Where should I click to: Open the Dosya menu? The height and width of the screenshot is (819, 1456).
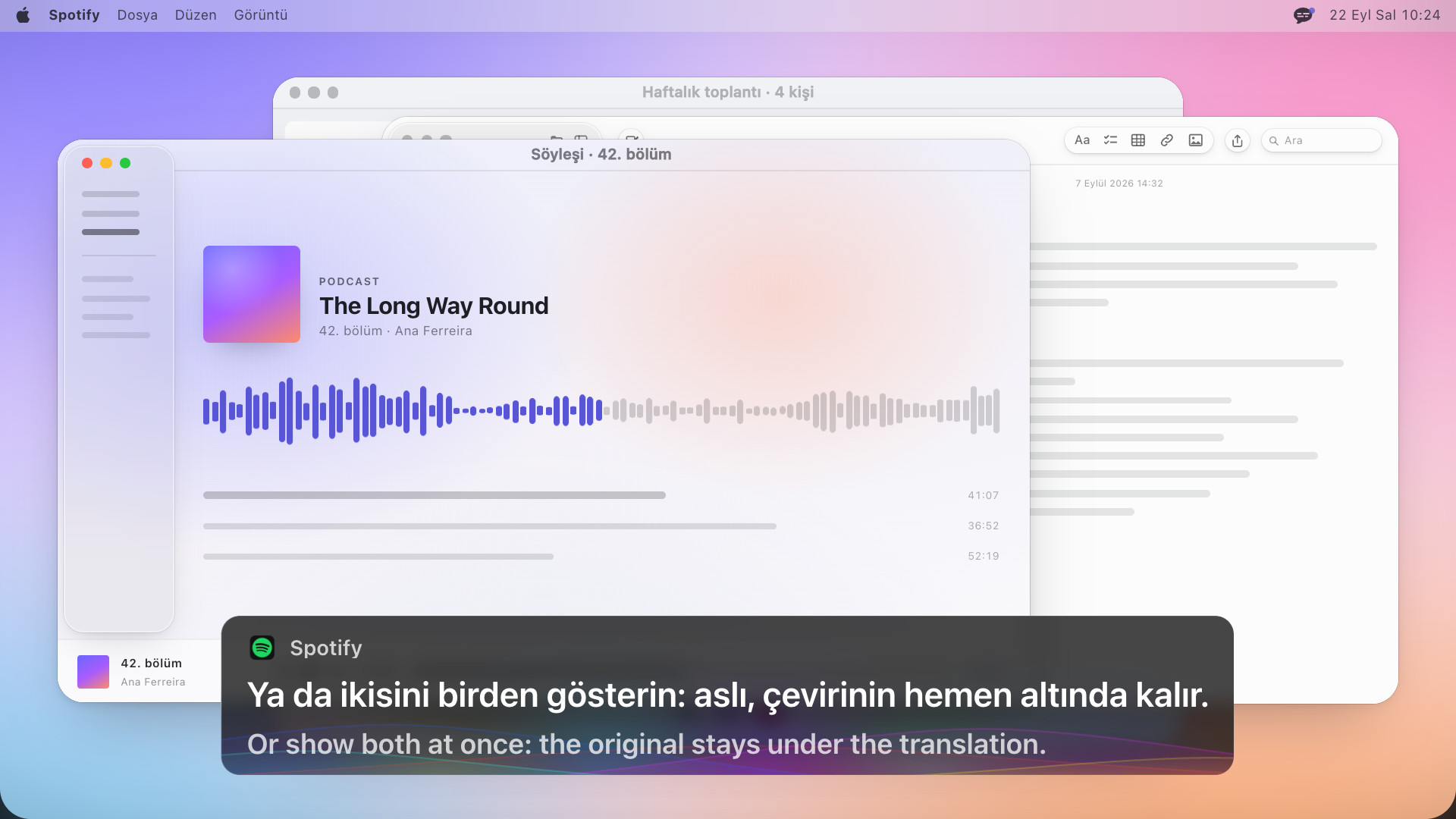coord(137,15)
